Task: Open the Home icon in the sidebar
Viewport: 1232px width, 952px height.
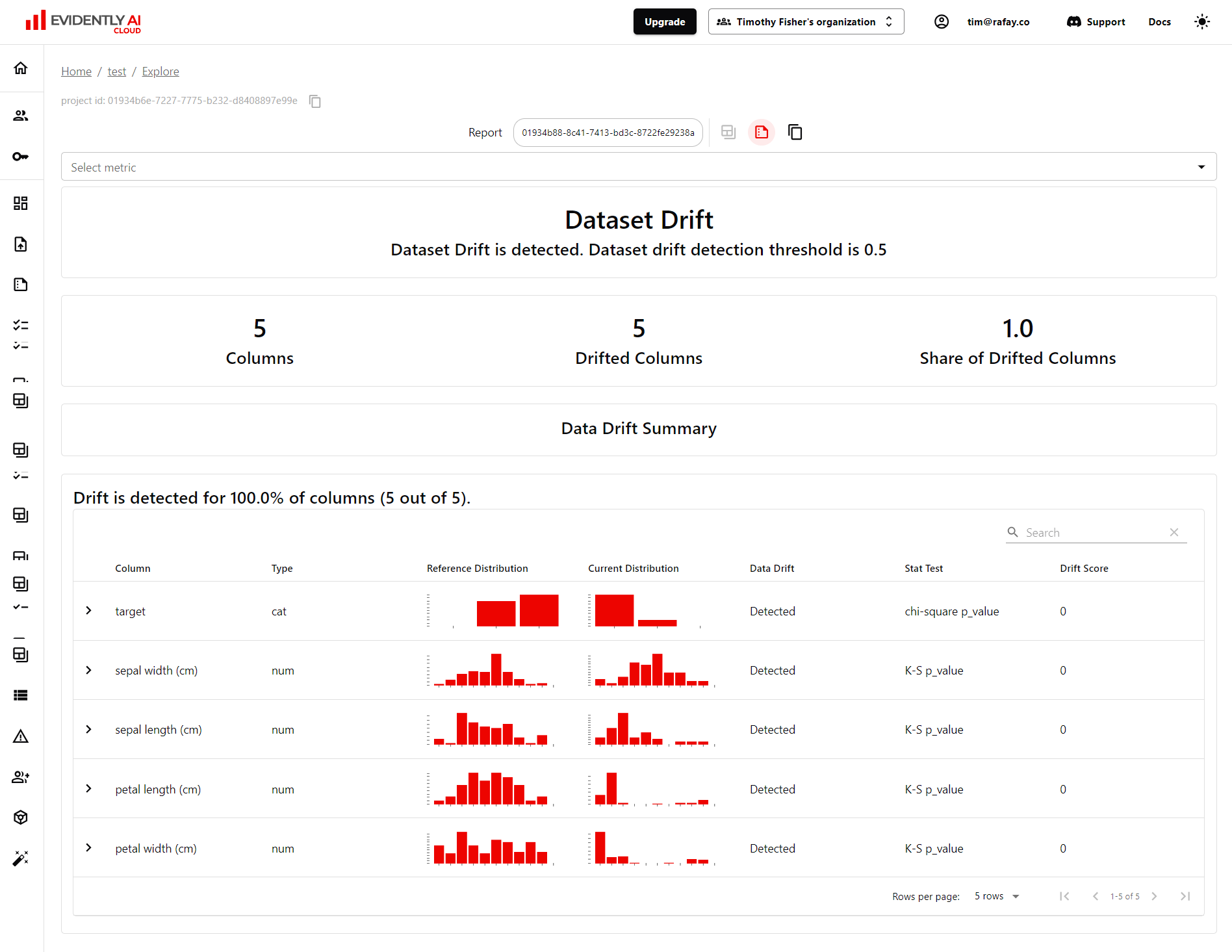Action: point(21,68)
